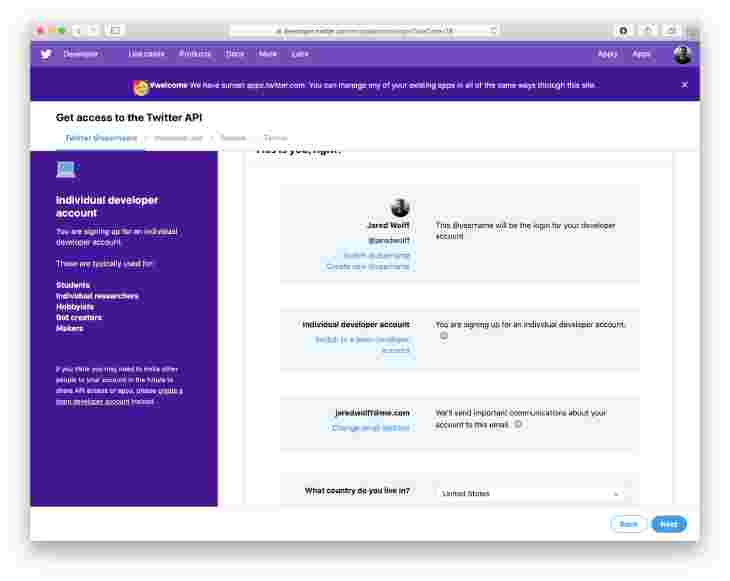Open the profile avatar menu in header

pyautogui.click(x=682, y=55)
